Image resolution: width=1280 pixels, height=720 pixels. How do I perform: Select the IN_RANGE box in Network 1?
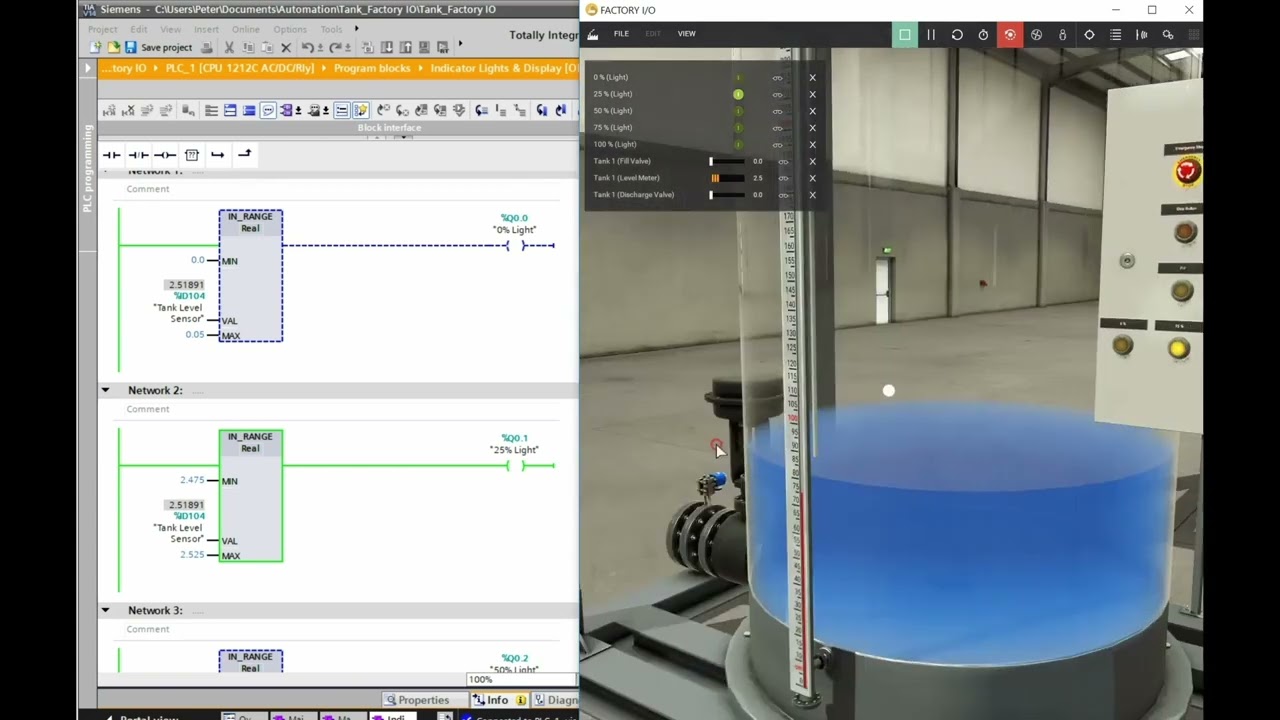[250, 276]
